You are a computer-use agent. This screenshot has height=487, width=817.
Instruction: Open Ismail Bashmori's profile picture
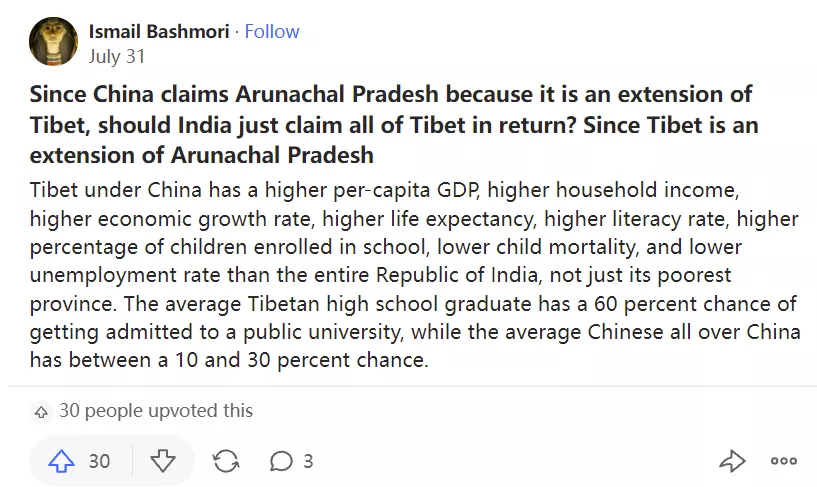[x=54, y=42]
